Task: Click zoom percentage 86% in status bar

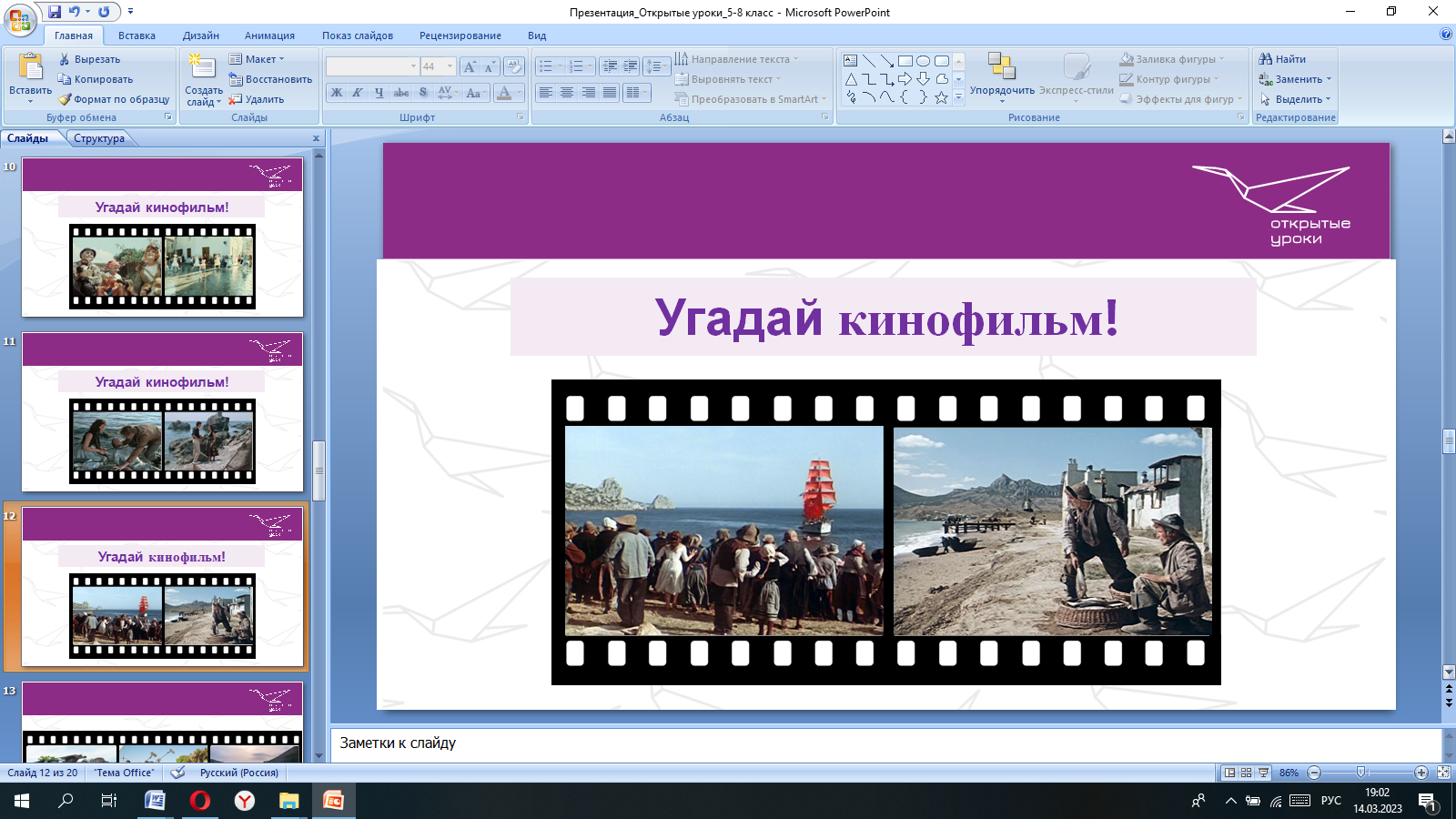Action: click(1289, 773)
